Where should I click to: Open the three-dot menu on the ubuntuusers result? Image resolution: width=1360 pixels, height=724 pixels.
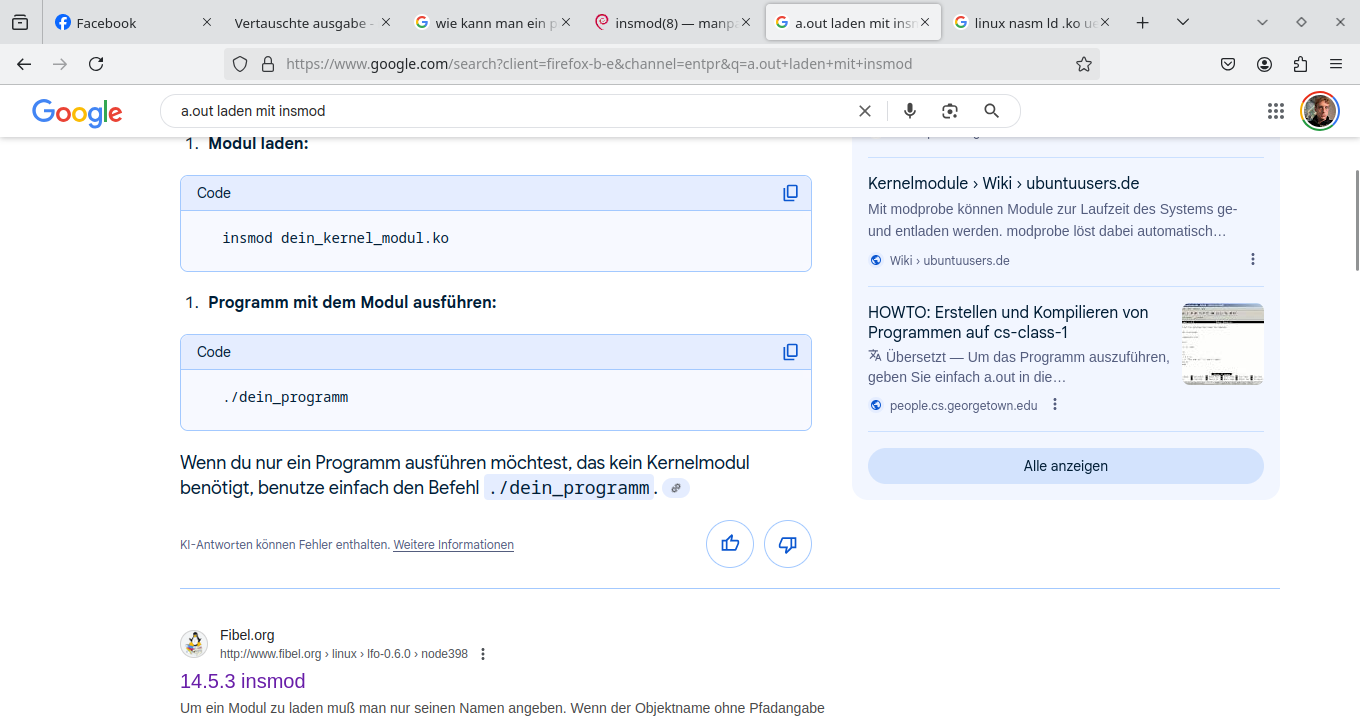tap(1253, 258)
